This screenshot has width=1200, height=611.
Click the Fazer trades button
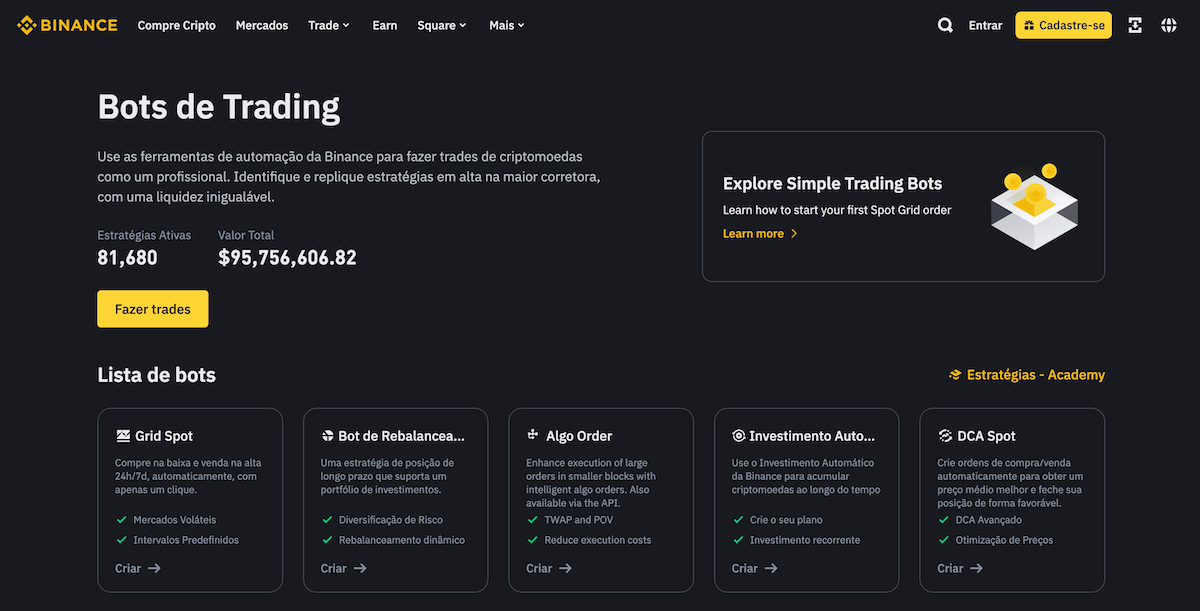152,308
